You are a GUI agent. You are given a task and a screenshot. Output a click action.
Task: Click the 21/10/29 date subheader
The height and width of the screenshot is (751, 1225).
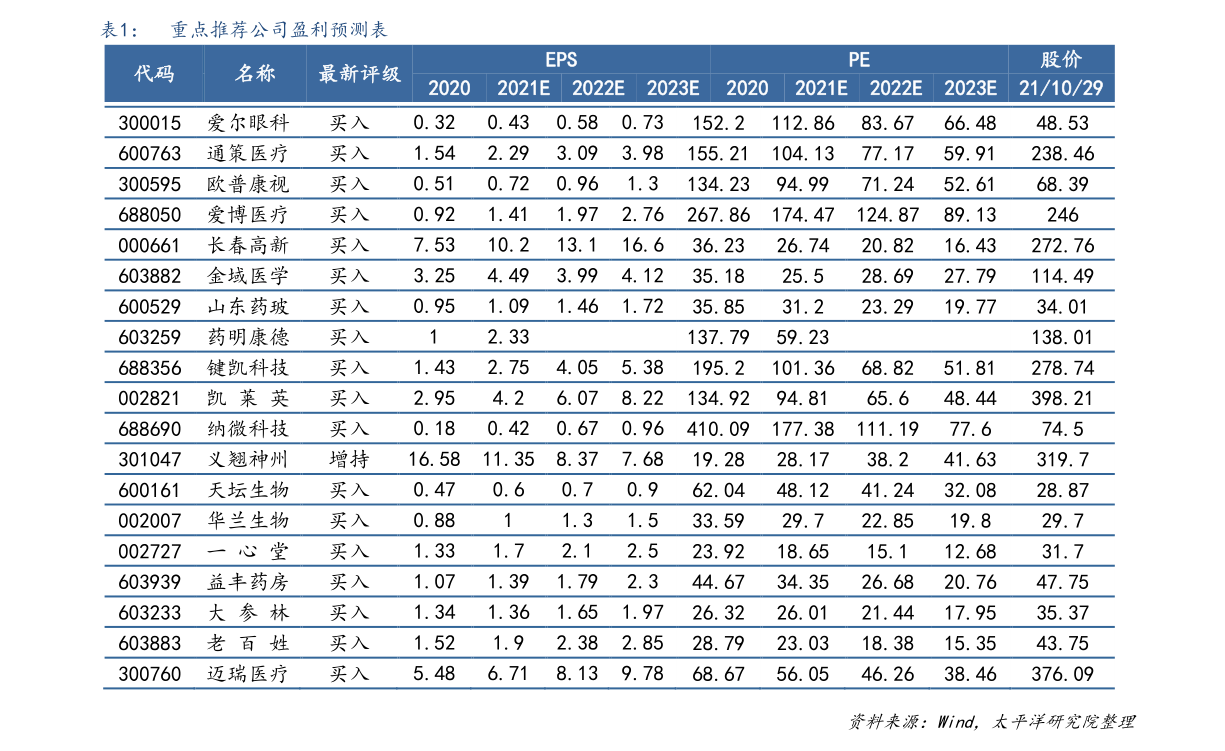coord(1061,88)
